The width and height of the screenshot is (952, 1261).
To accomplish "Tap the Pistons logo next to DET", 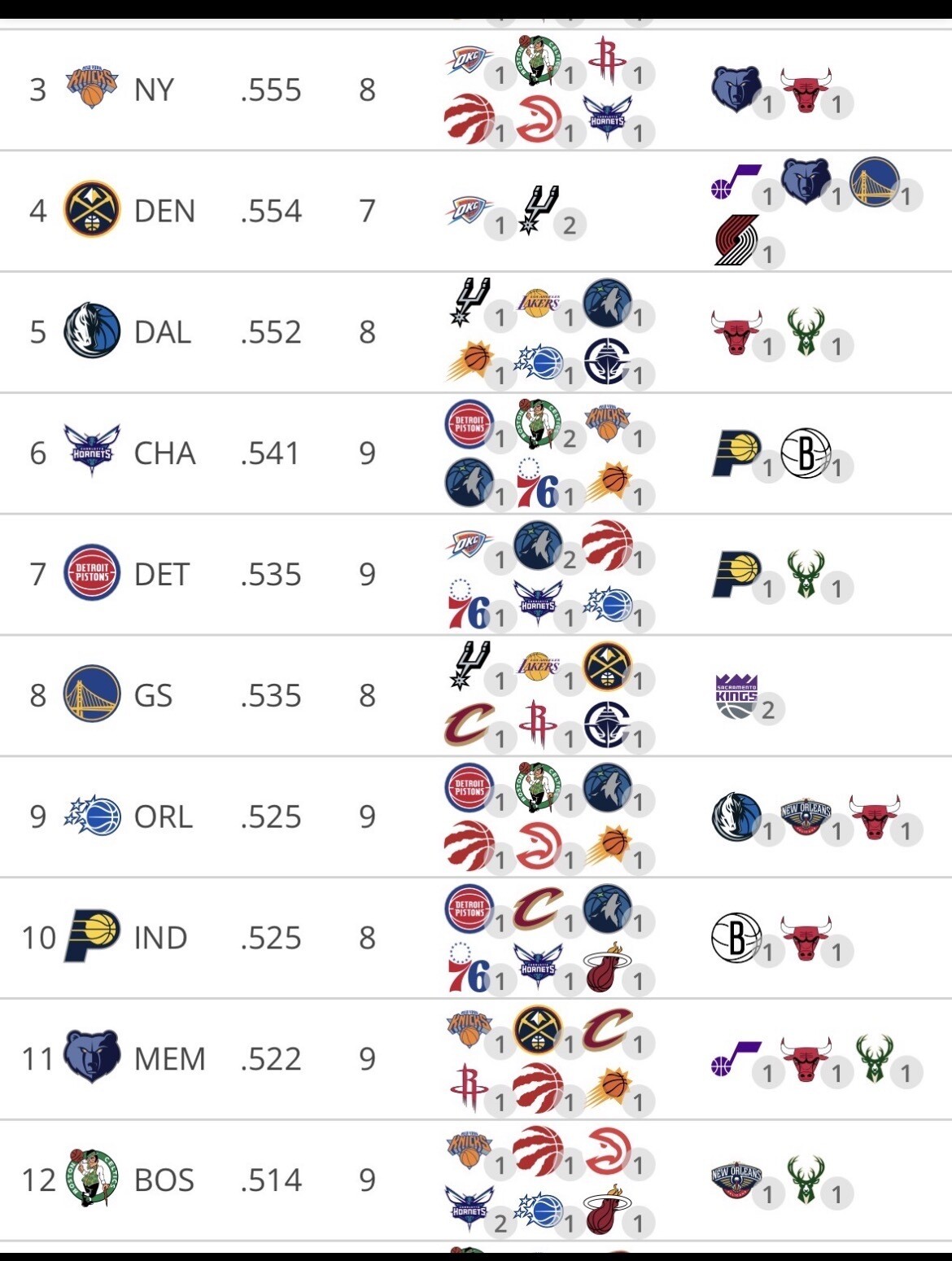I will point(91,574).
